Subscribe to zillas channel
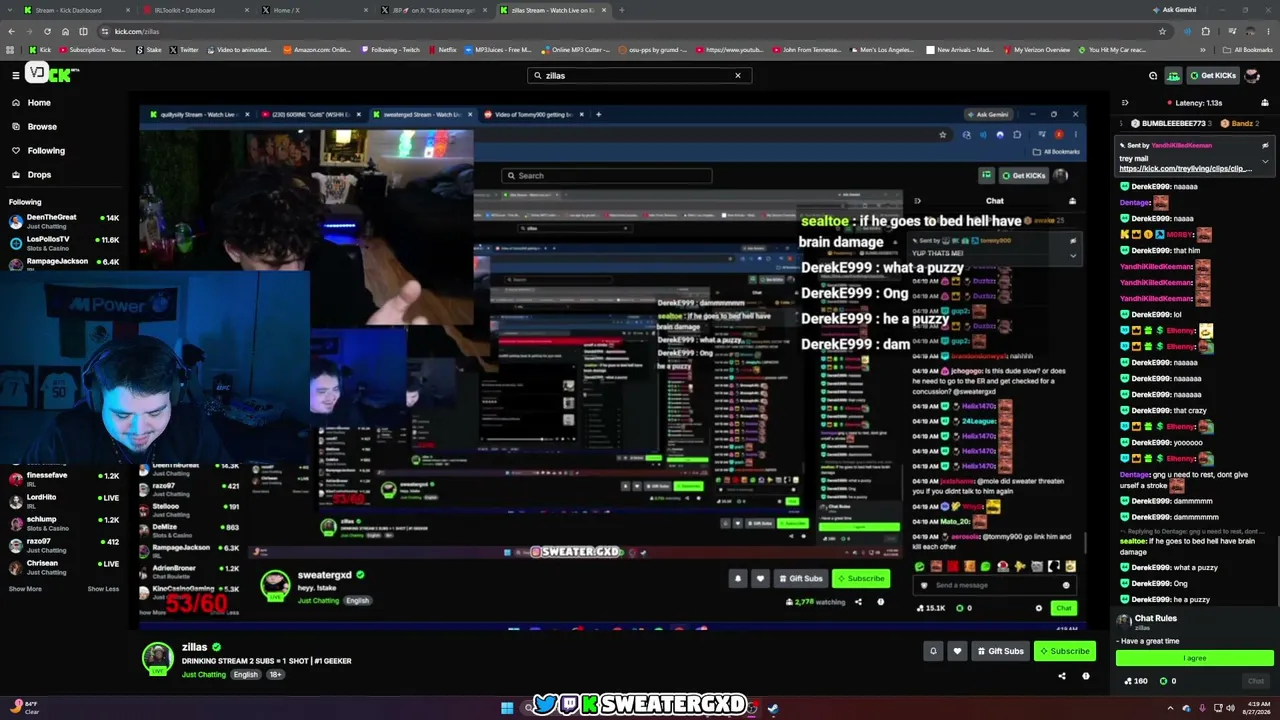The image size is (1280, 720). [1064, 651]
